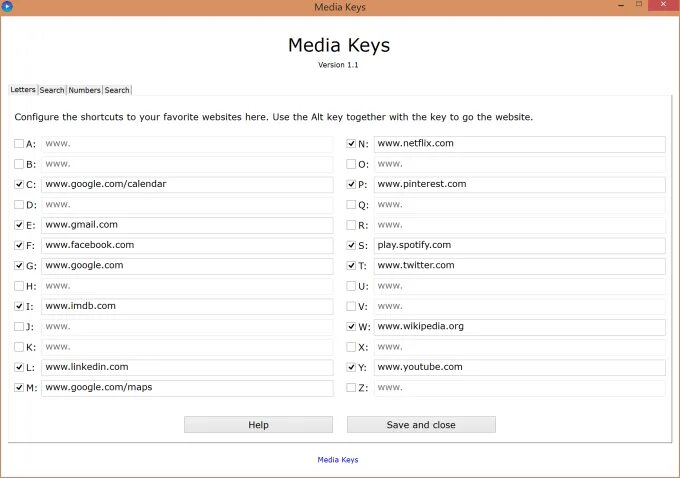Click the Media Keys app icon in title bar
Viewport: 680px width, 478px height.
(7, 6)
